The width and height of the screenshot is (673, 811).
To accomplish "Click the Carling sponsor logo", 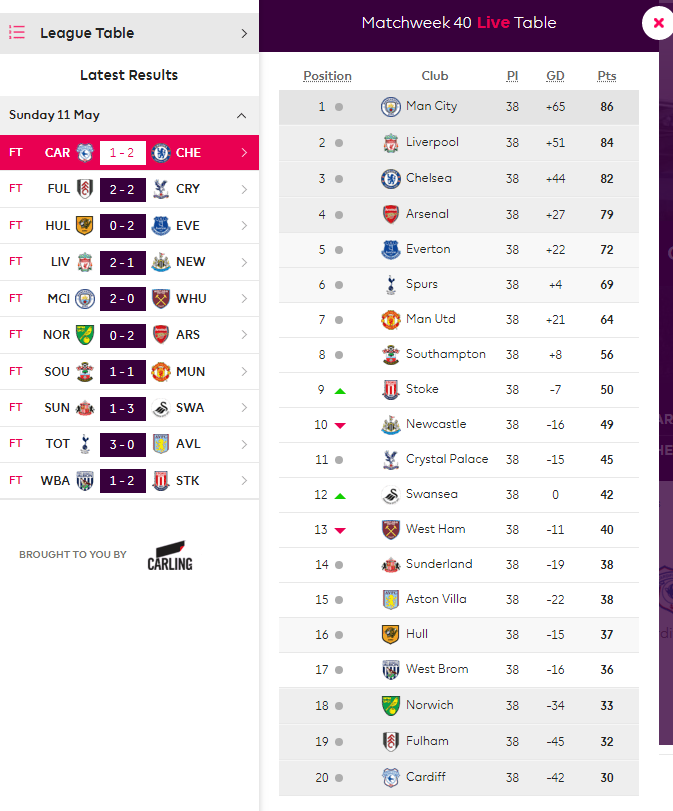I will 170,555.
